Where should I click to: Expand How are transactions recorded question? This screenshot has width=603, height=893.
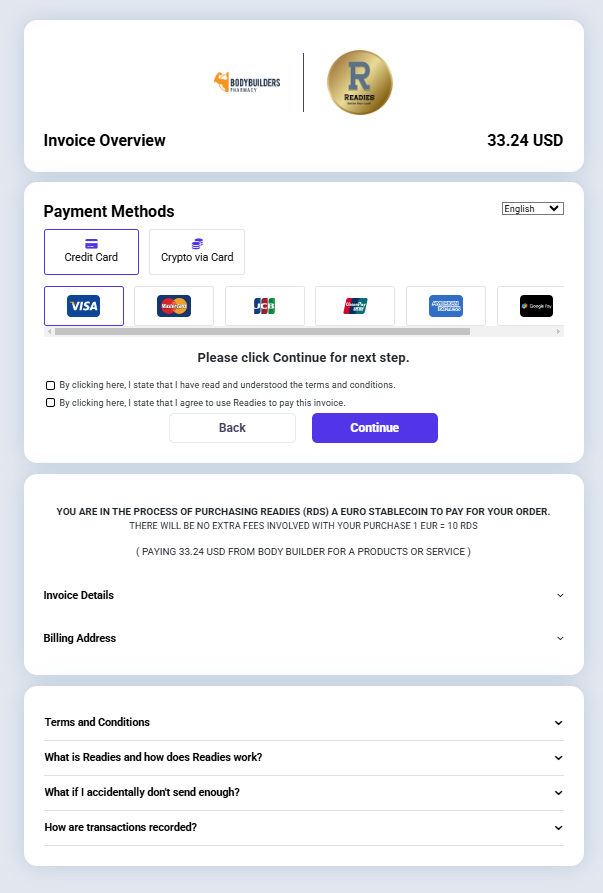tap(303, 828)
